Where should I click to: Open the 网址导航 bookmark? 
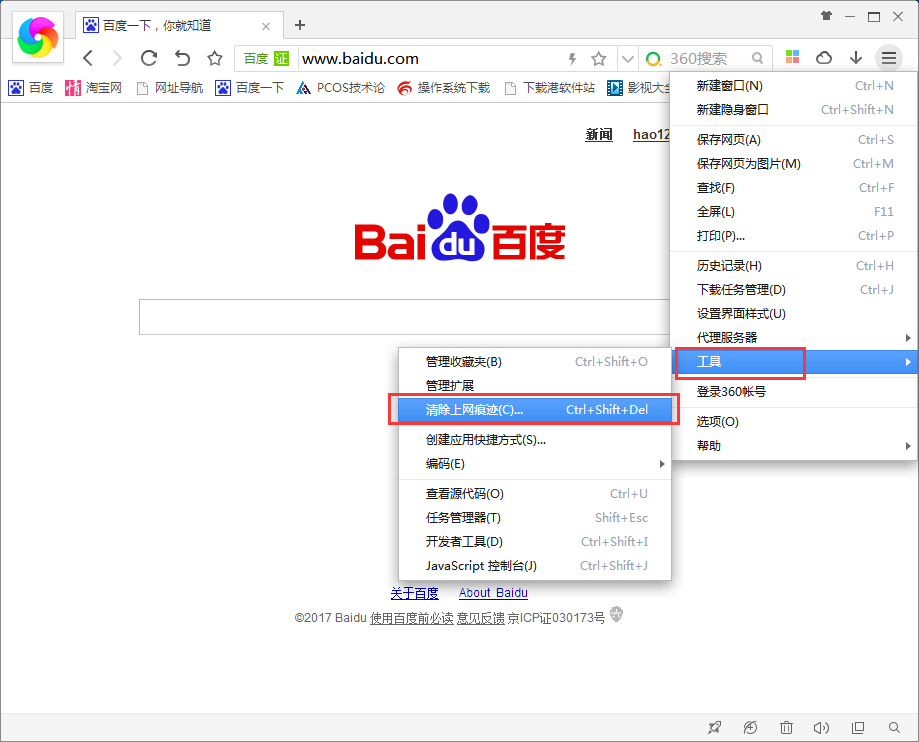point(169,88)
